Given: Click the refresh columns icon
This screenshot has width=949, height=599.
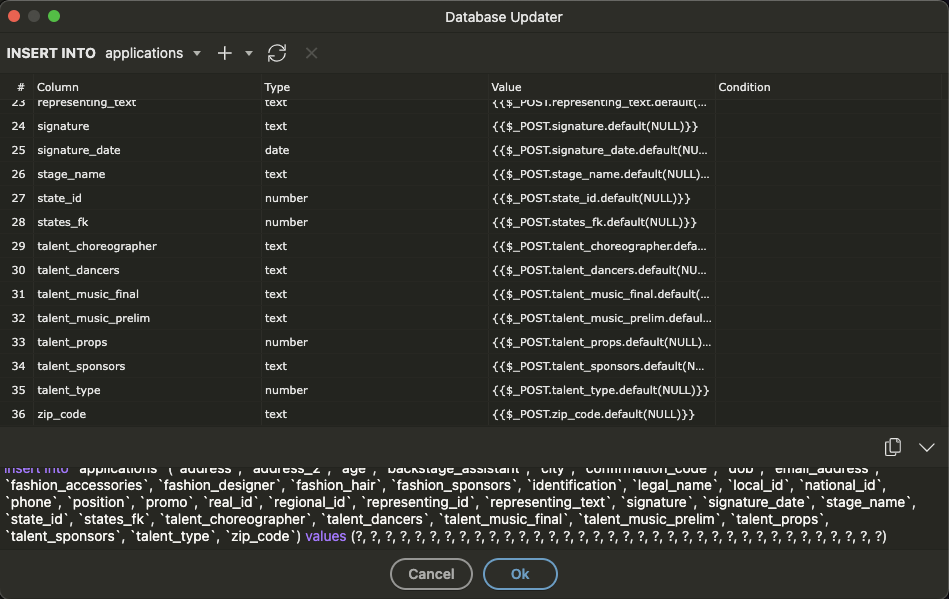Looking at the screenshot, I should (x=277, y=53).
